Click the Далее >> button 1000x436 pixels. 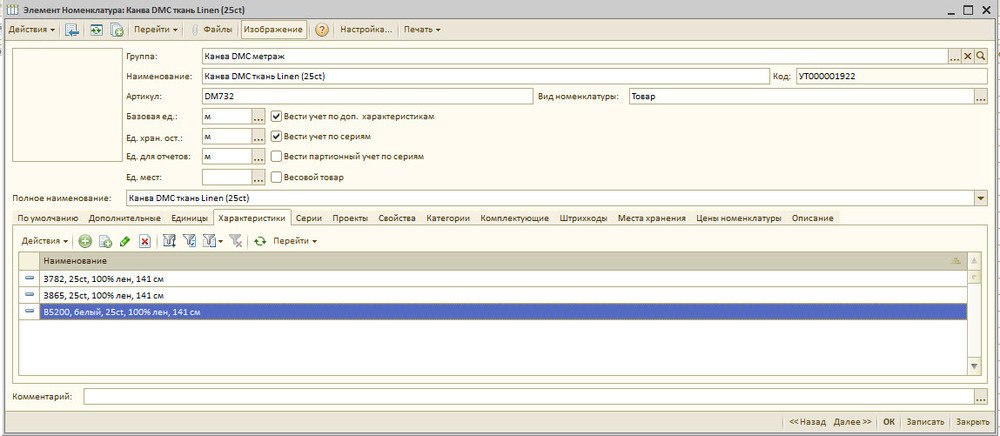click(853, 422)
